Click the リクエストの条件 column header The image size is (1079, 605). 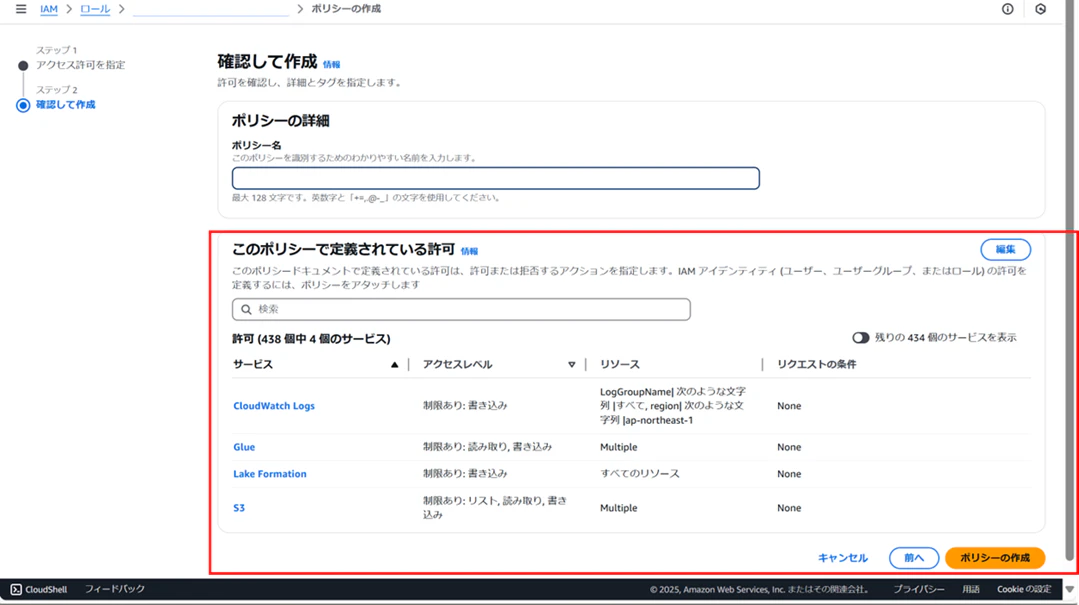click(816, 365)
